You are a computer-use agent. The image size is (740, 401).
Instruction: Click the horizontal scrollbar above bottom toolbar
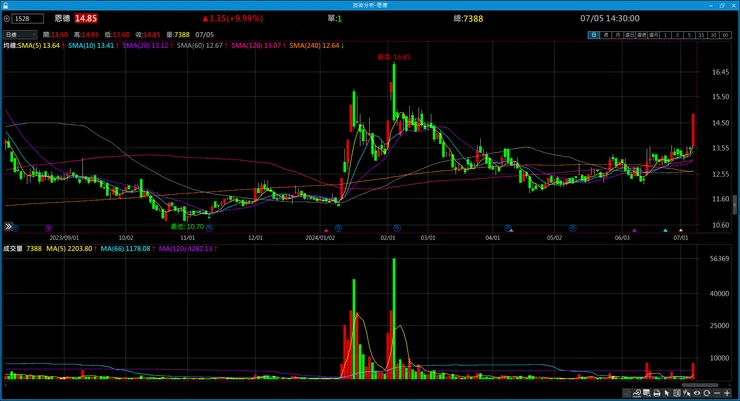click(x=700, y=385)
